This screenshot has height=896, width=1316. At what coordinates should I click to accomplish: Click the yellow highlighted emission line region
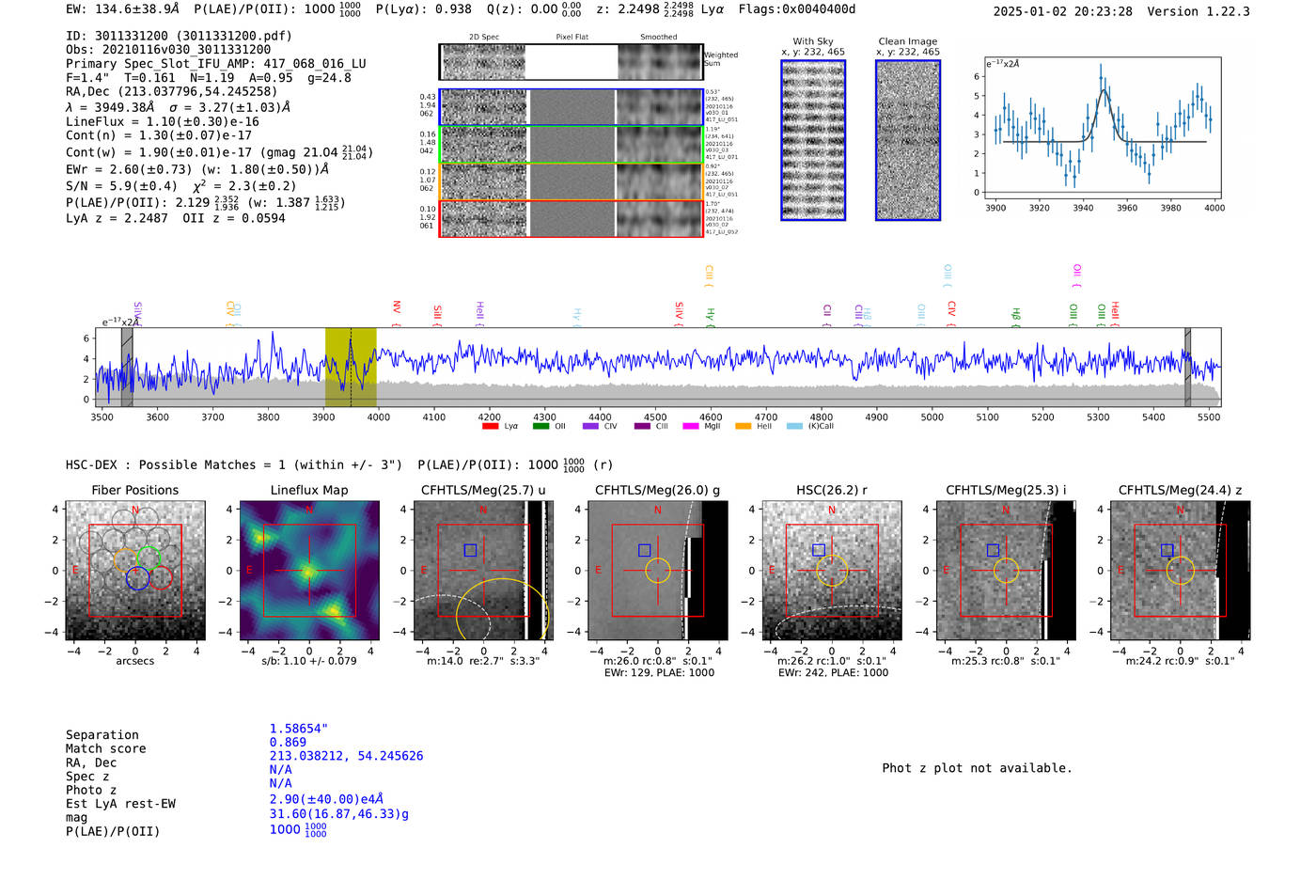[351, 368]
